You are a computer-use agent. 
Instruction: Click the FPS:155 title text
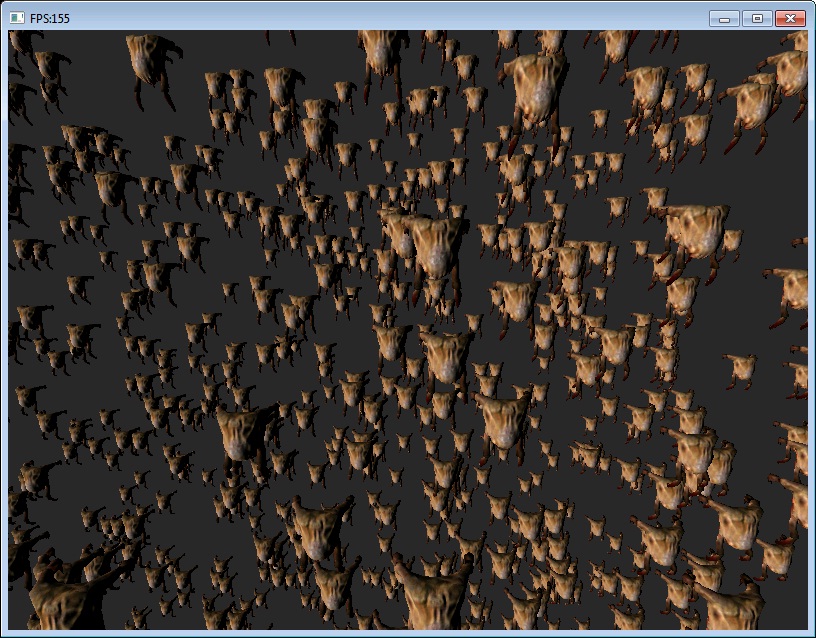[x=50, y=18]
